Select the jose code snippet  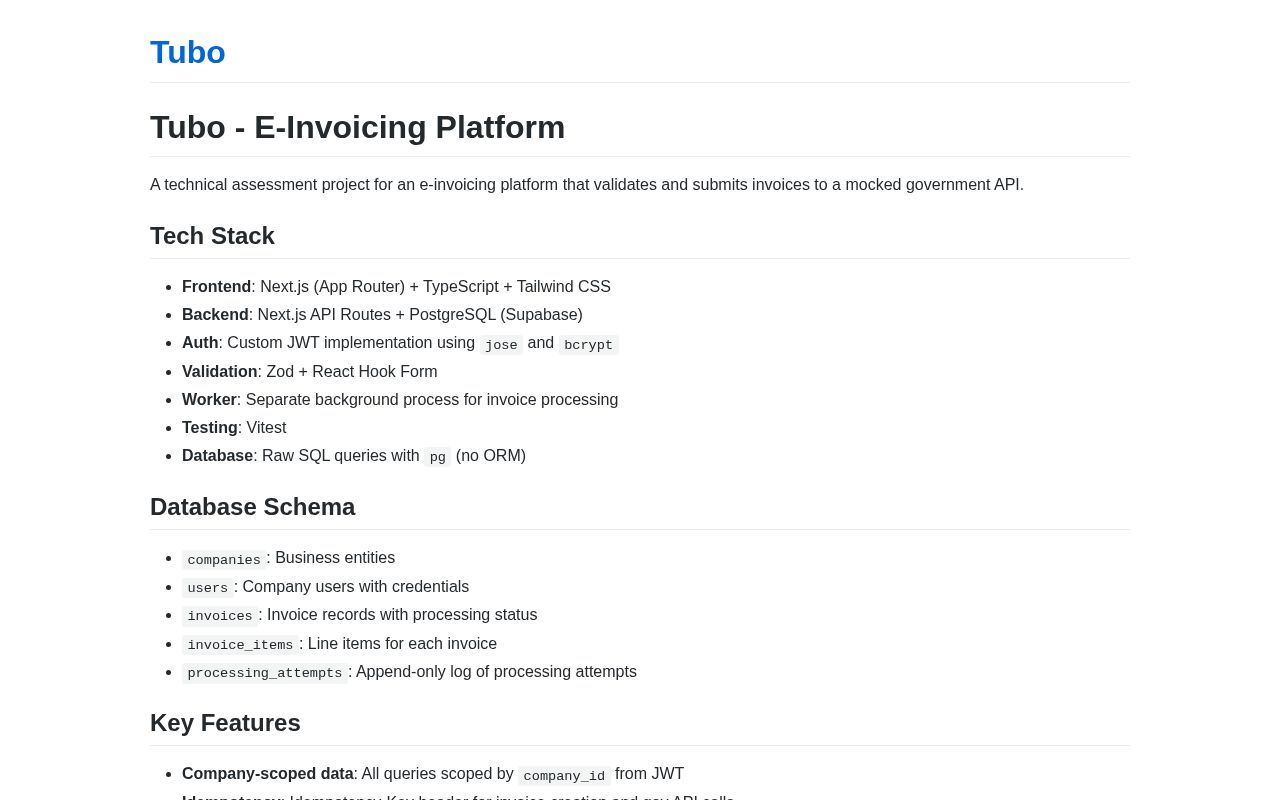click(x=501, y=345)
